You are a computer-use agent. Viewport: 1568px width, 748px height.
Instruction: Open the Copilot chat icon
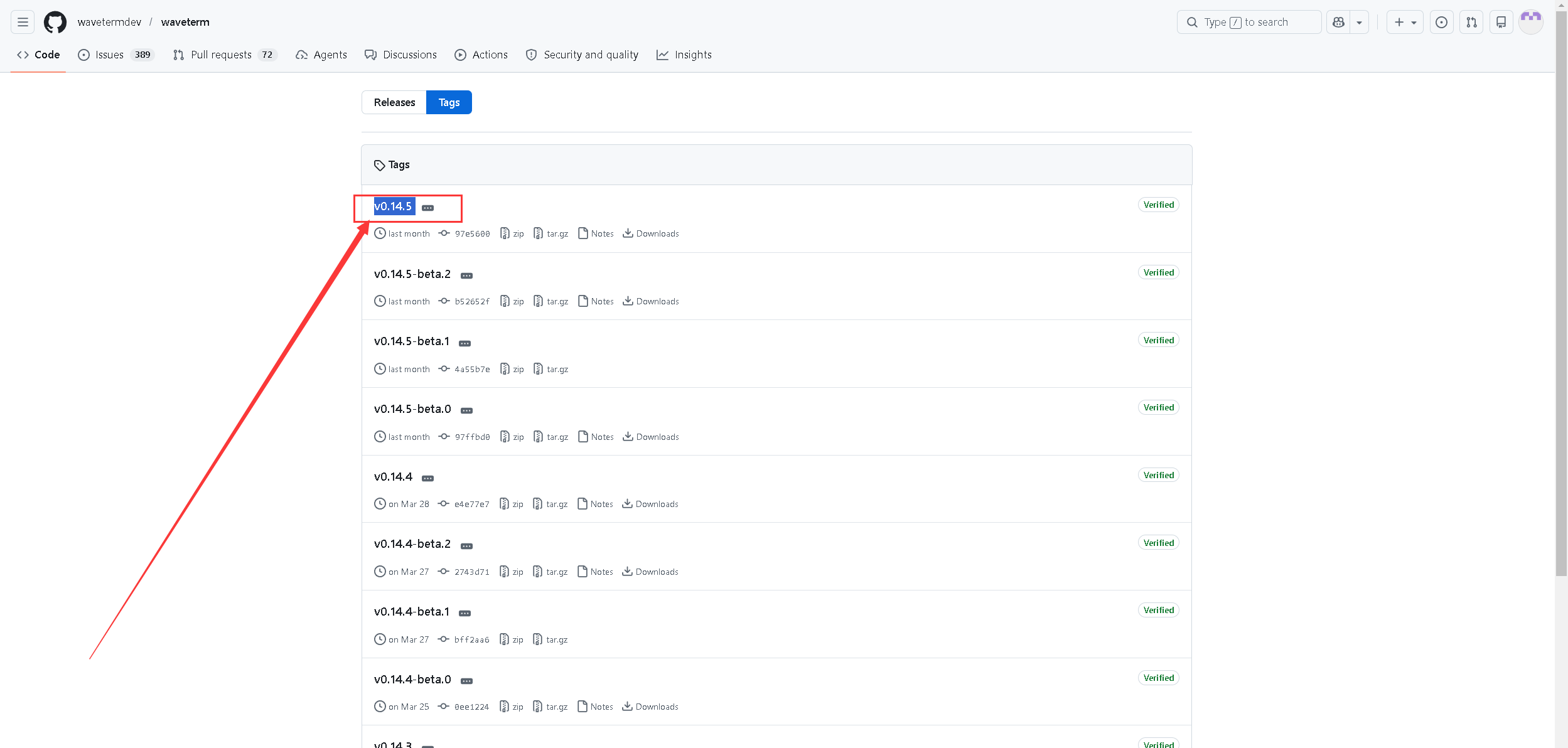tap(1338, 22)
